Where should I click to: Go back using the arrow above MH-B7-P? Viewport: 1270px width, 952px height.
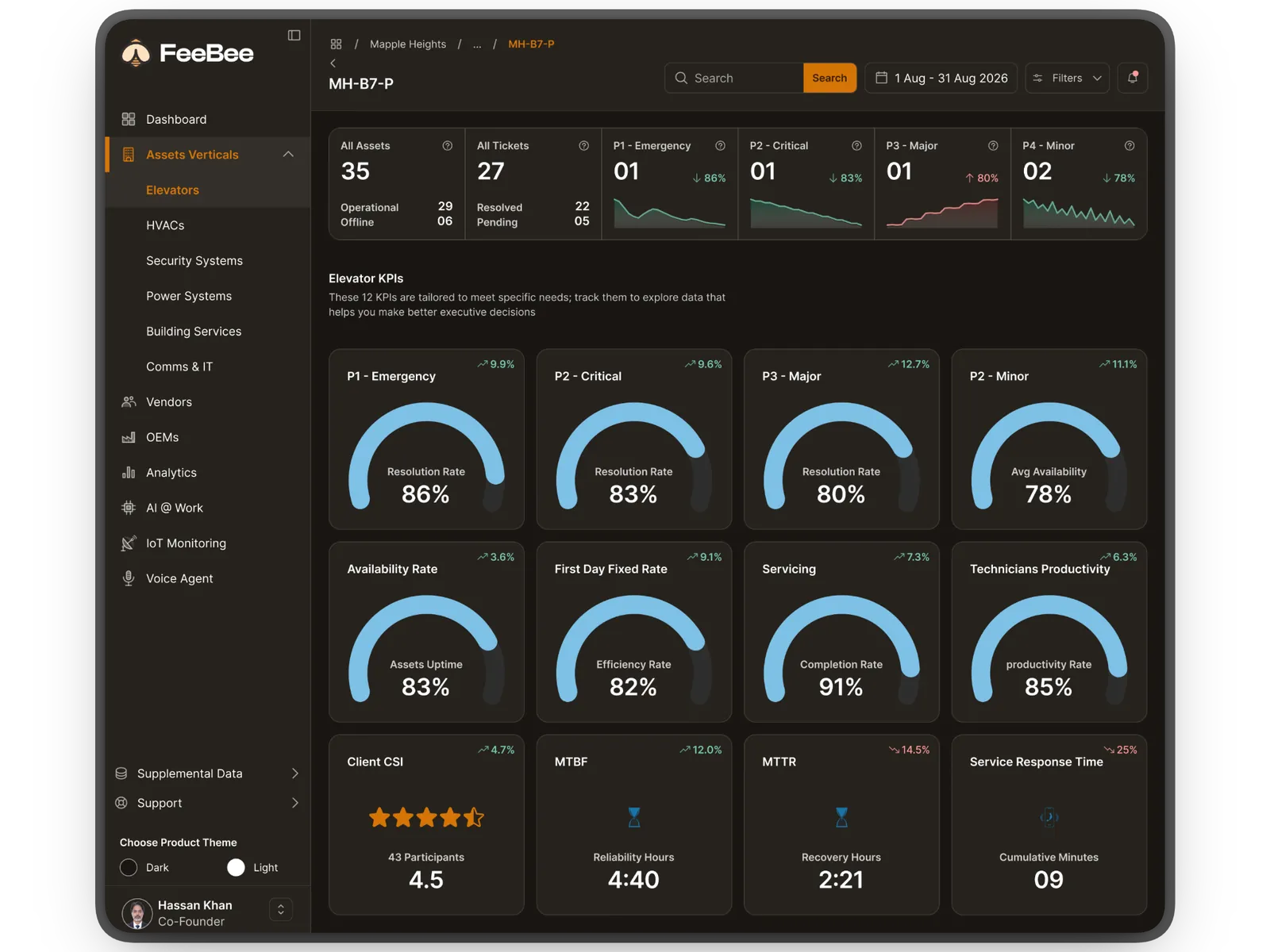coord(333,63)
